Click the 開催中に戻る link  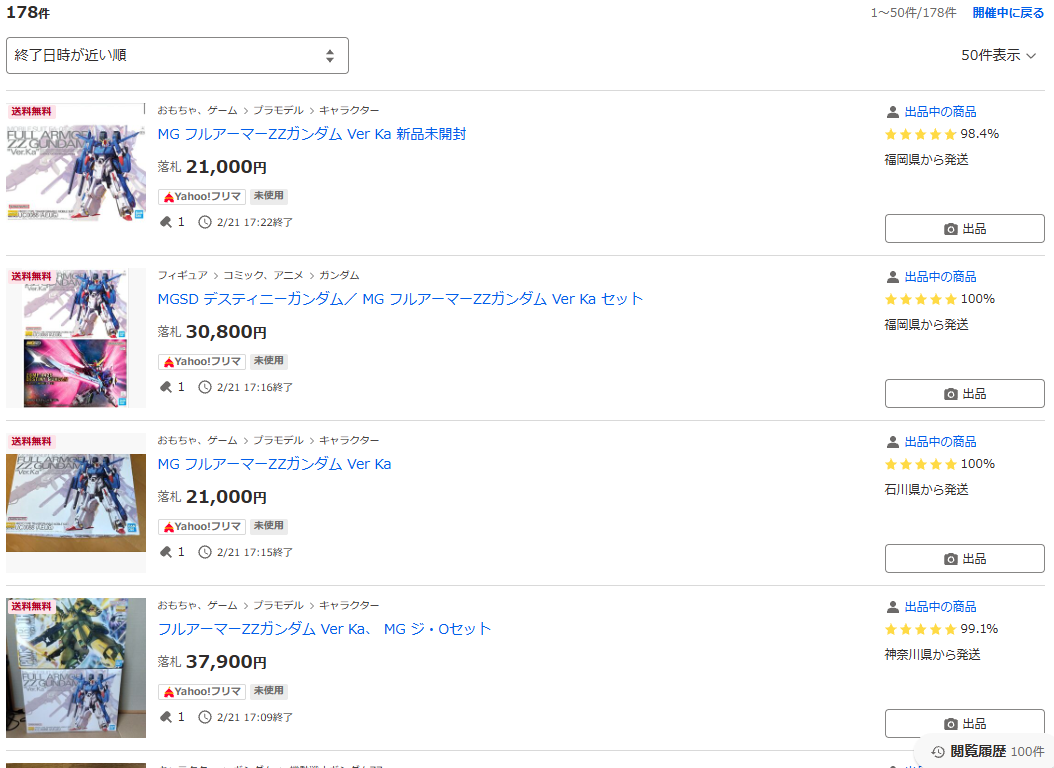[1008, 13]
